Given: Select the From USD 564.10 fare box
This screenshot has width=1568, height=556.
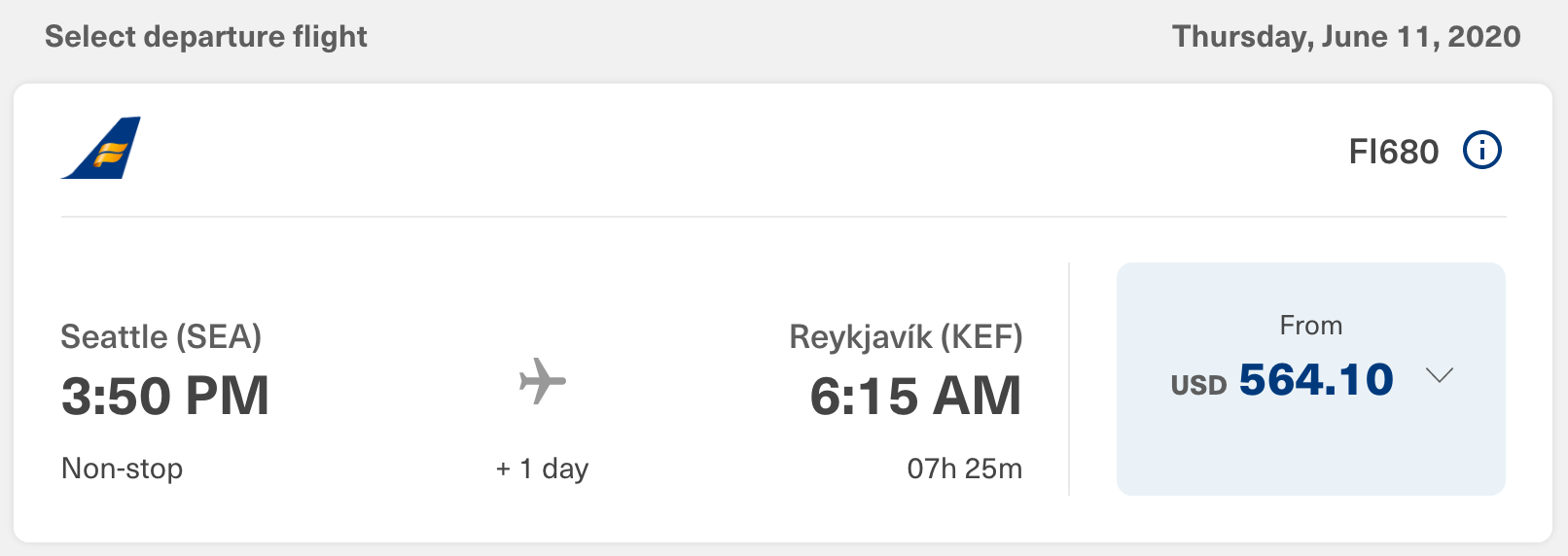Looking at the screenshot, I should (x=1310, y=378).
